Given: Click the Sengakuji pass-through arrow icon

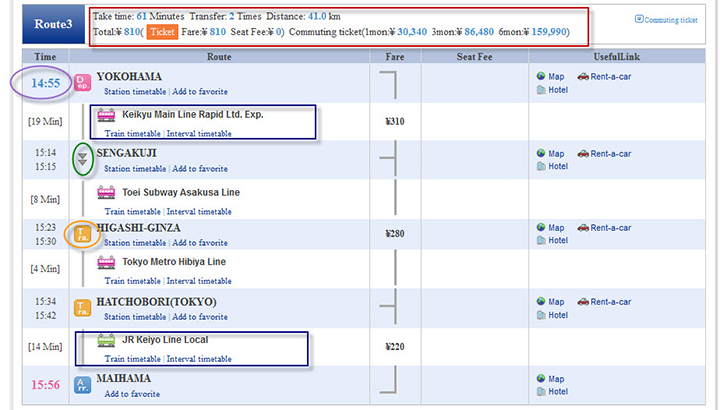Looking at the screenshot, I should [x=83, y=159].
